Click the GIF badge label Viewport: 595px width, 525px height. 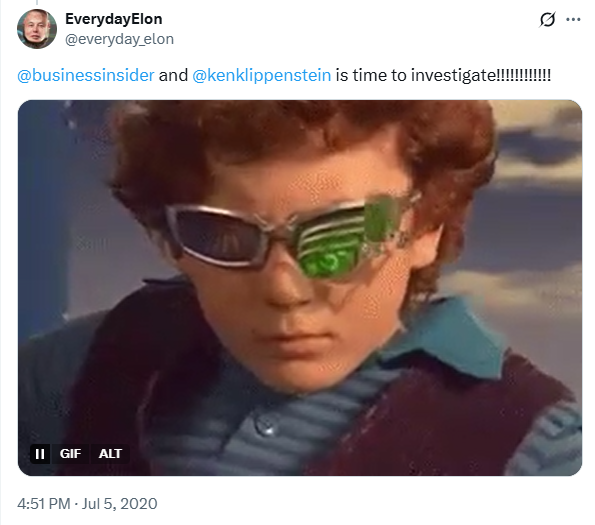click(70, 454)
